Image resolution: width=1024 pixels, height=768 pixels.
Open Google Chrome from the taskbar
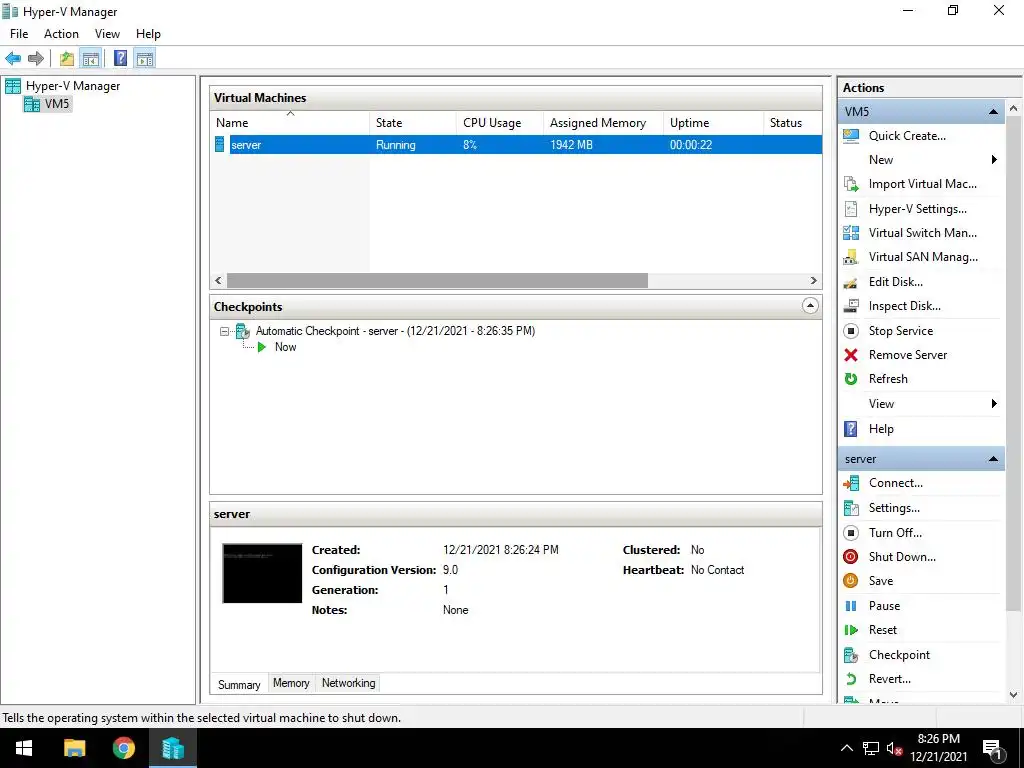123,748
